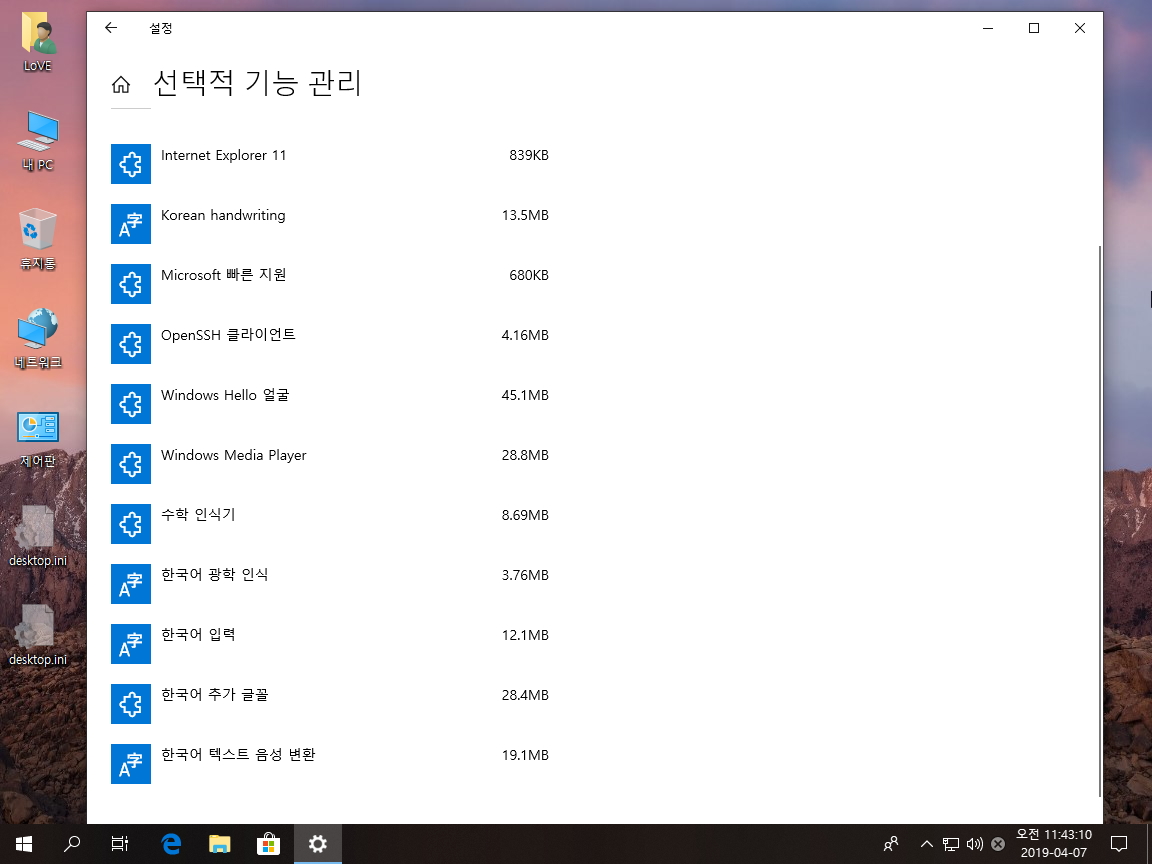The height and width of the screenshot is (864, 1152).
Task: Click the 한국어 텍스트 음성 변환 language icon
Action: [131, 764]
